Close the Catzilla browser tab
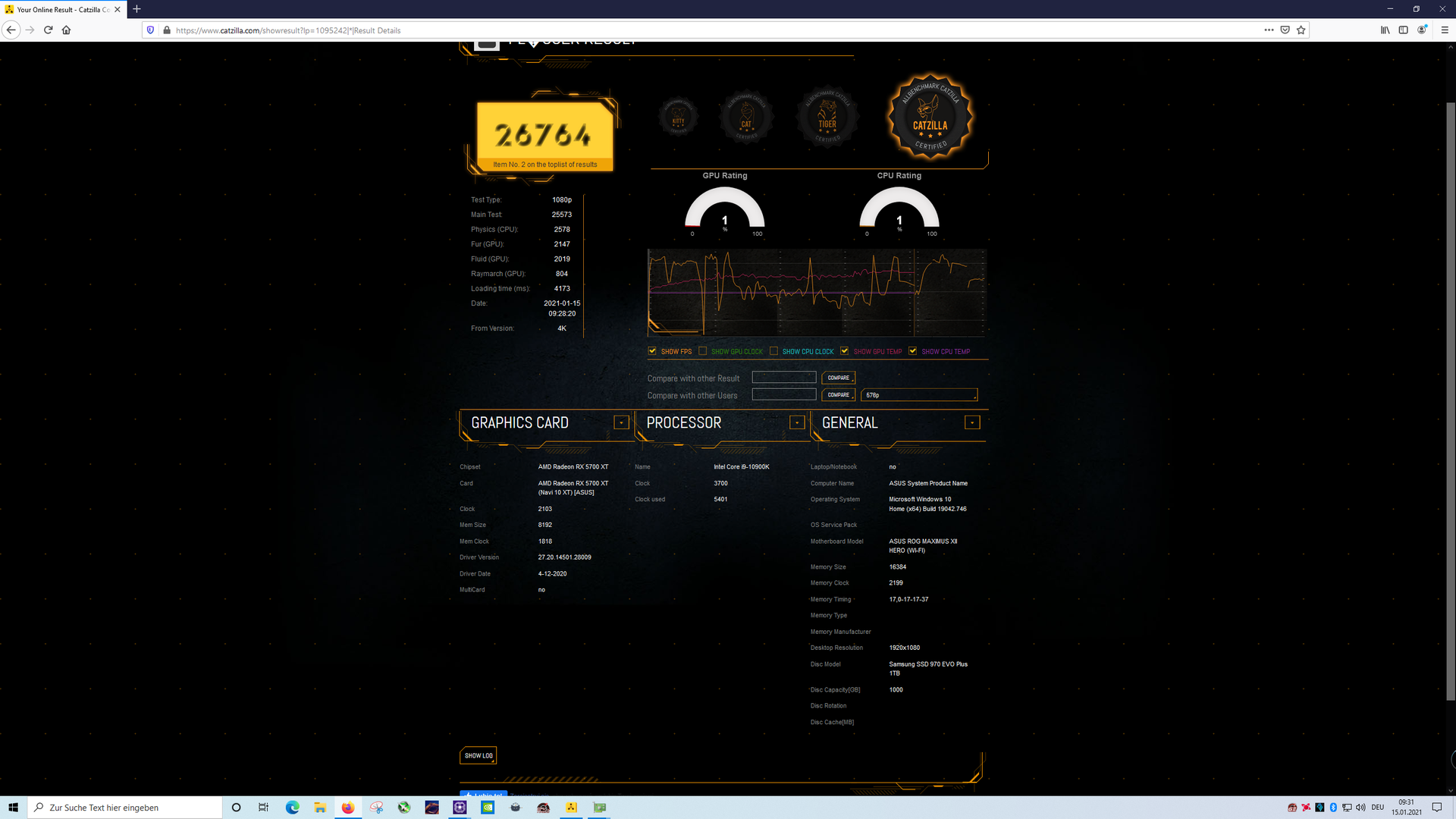 118,10
